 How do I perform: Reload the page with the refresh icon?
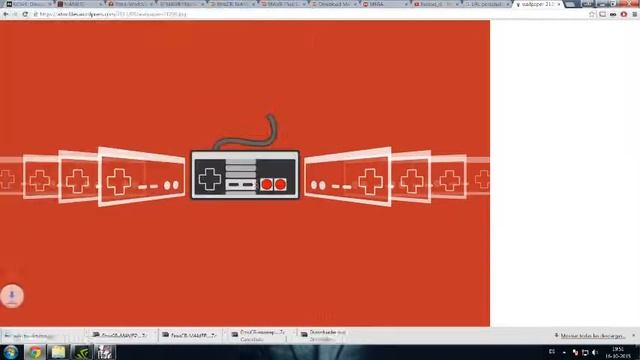25,14
